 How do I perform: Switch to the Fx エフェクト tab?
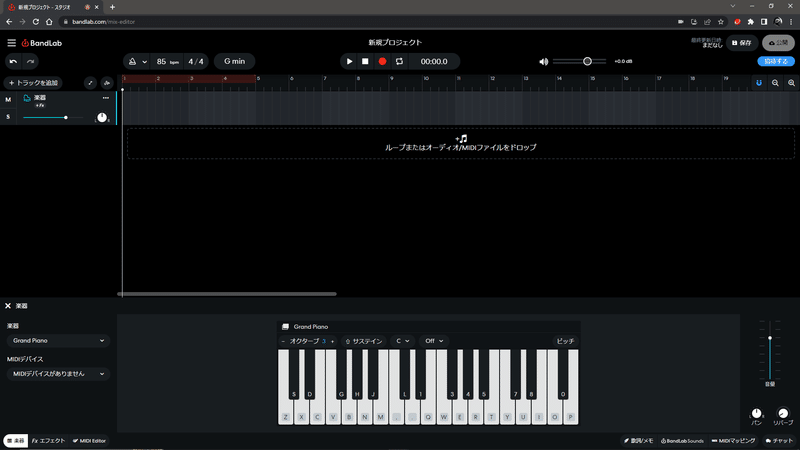[48, 441]
